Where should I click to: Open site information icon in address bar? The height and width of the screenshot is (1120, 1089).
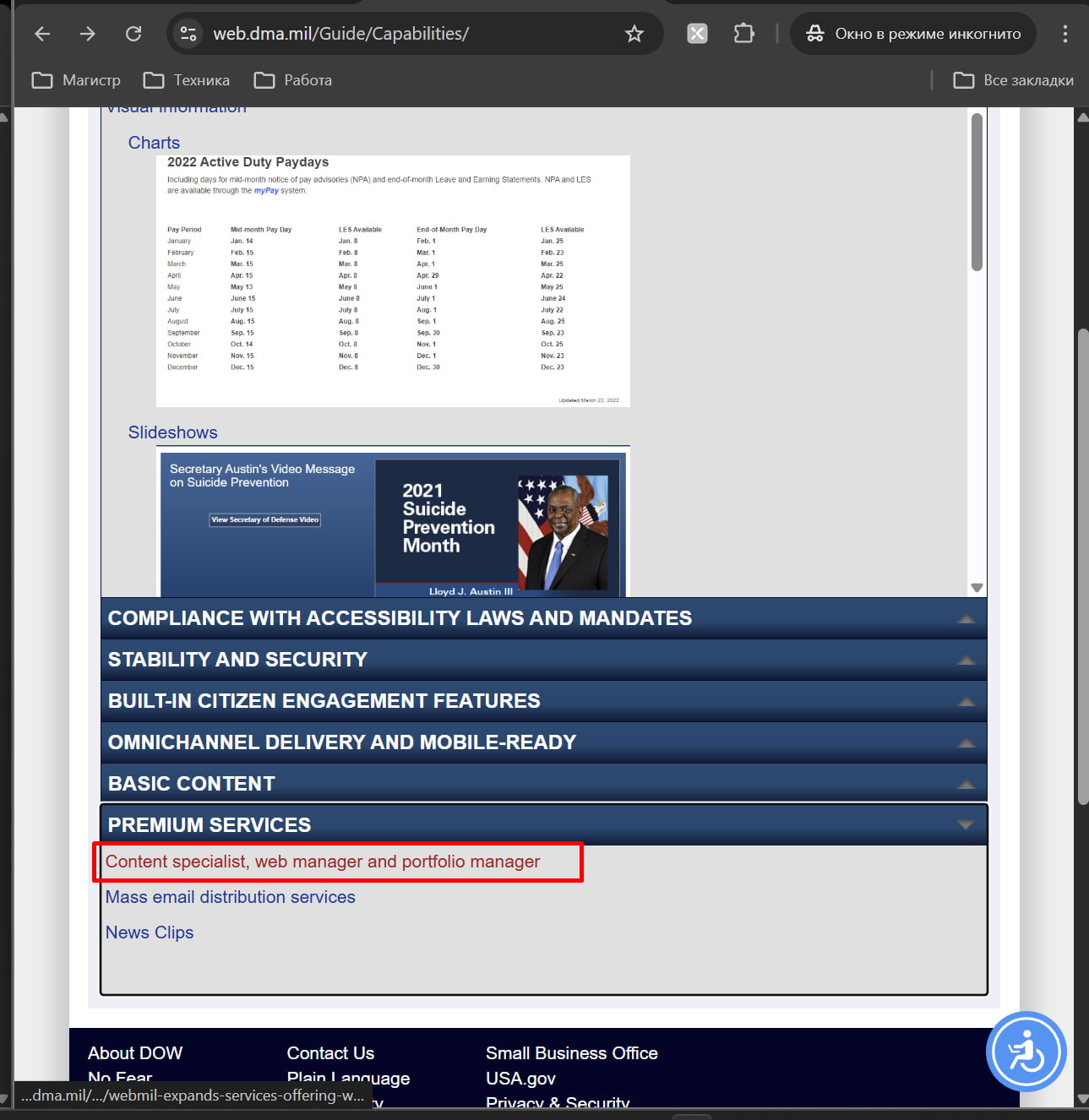(x=188, y=34)
